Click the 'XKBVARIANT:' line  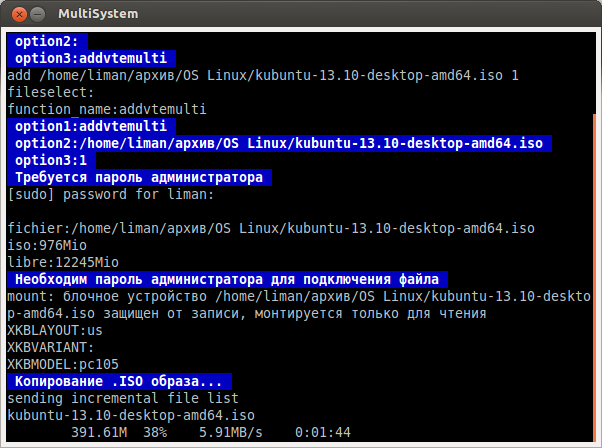pyautogui.click(x=51, y=347)
